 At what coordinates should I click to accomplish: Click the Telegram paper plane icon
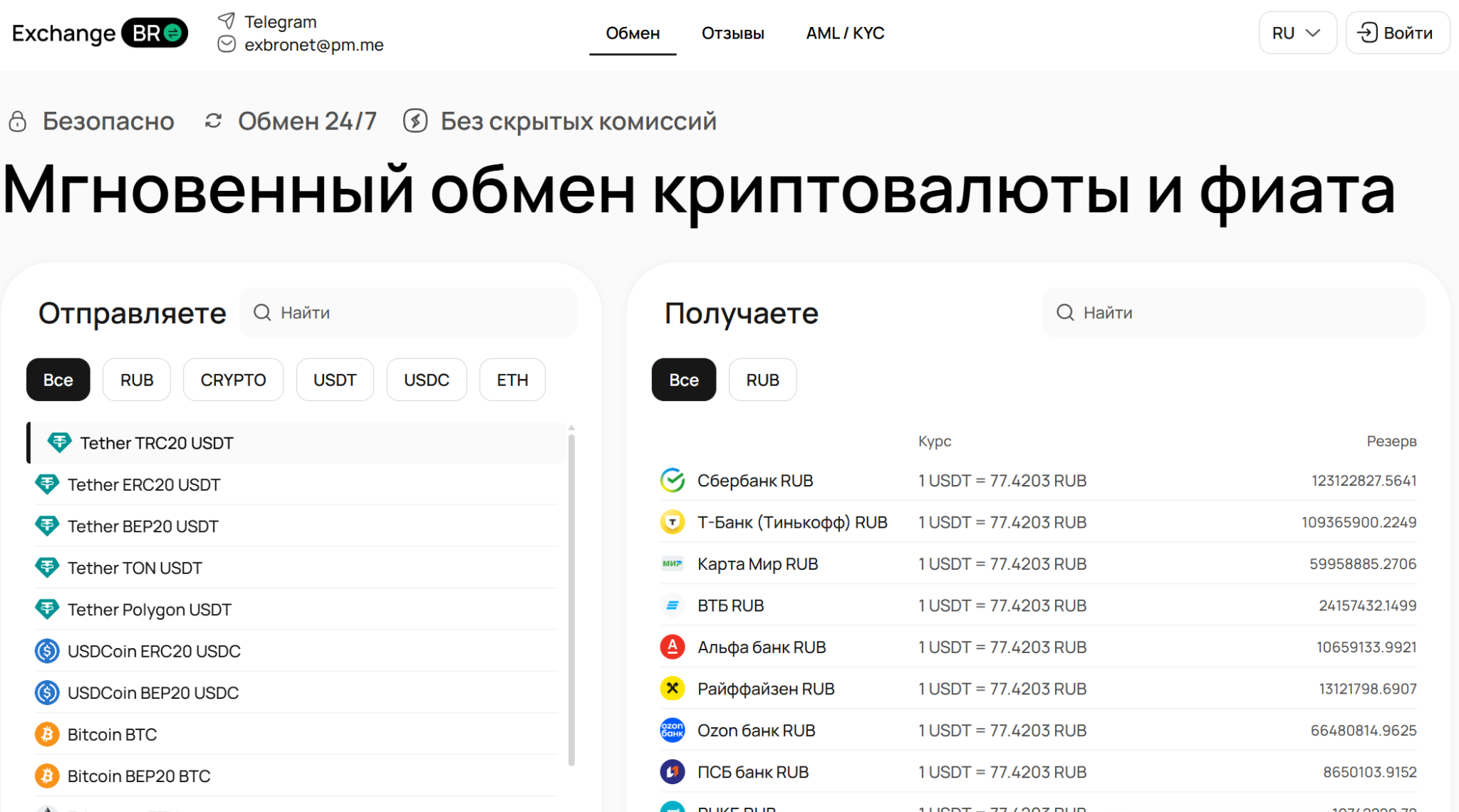pyautogui.click(x=227, y=21)
